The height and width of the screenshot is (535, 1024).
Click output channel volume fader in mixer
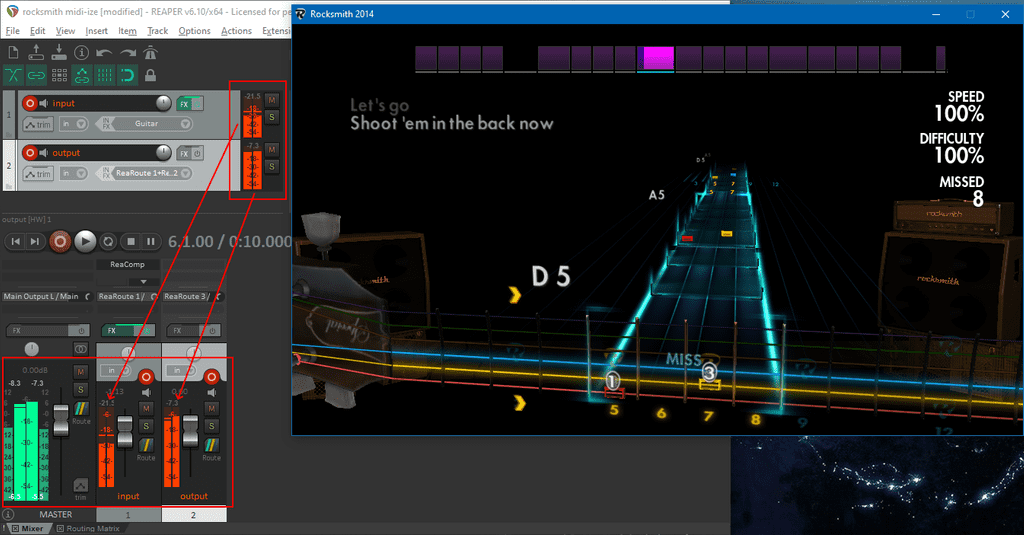pos(190,429)
